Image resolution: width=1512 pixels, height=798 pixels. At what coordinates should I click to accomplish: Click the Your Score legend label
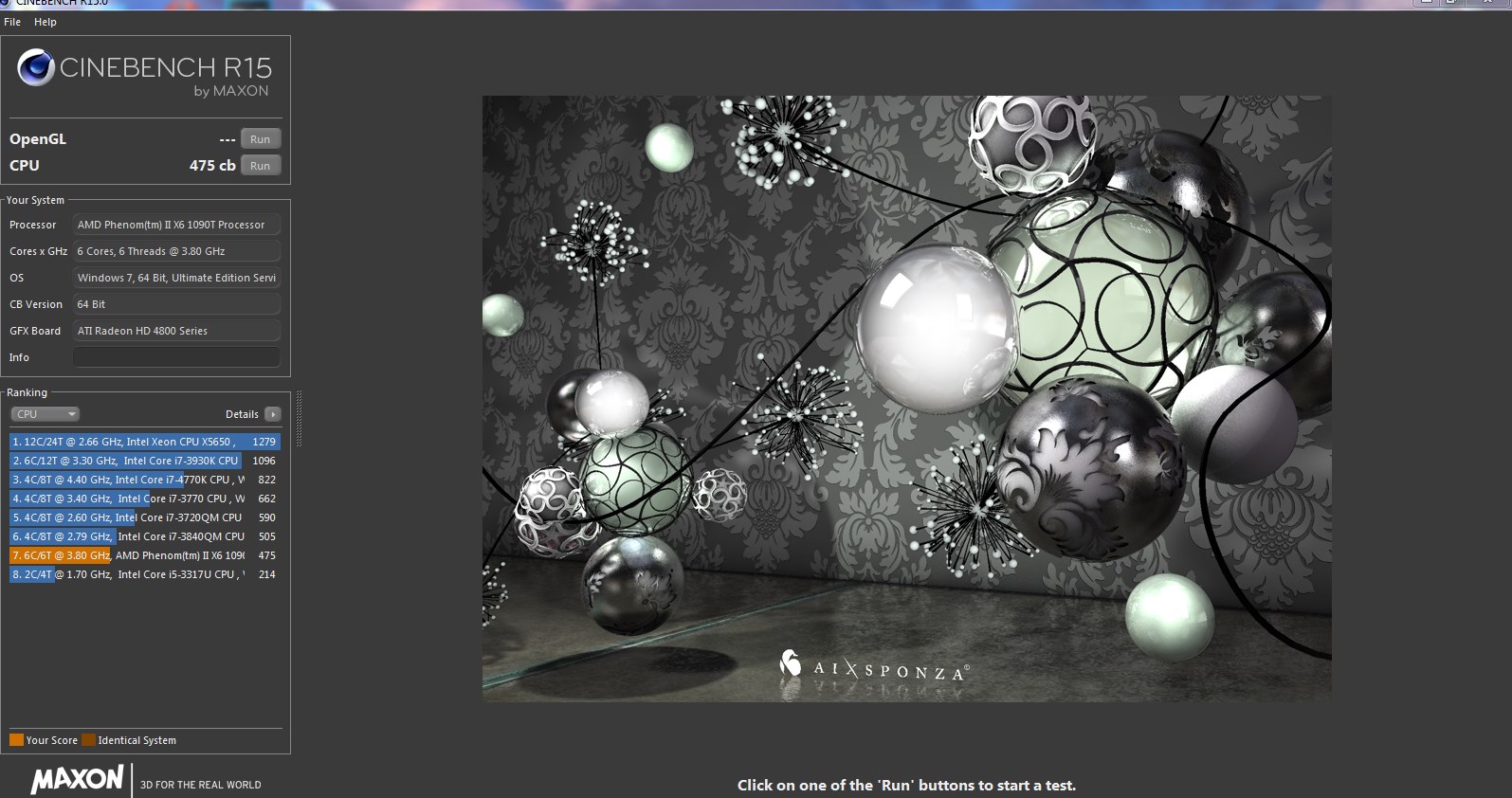tap(52, 740)
